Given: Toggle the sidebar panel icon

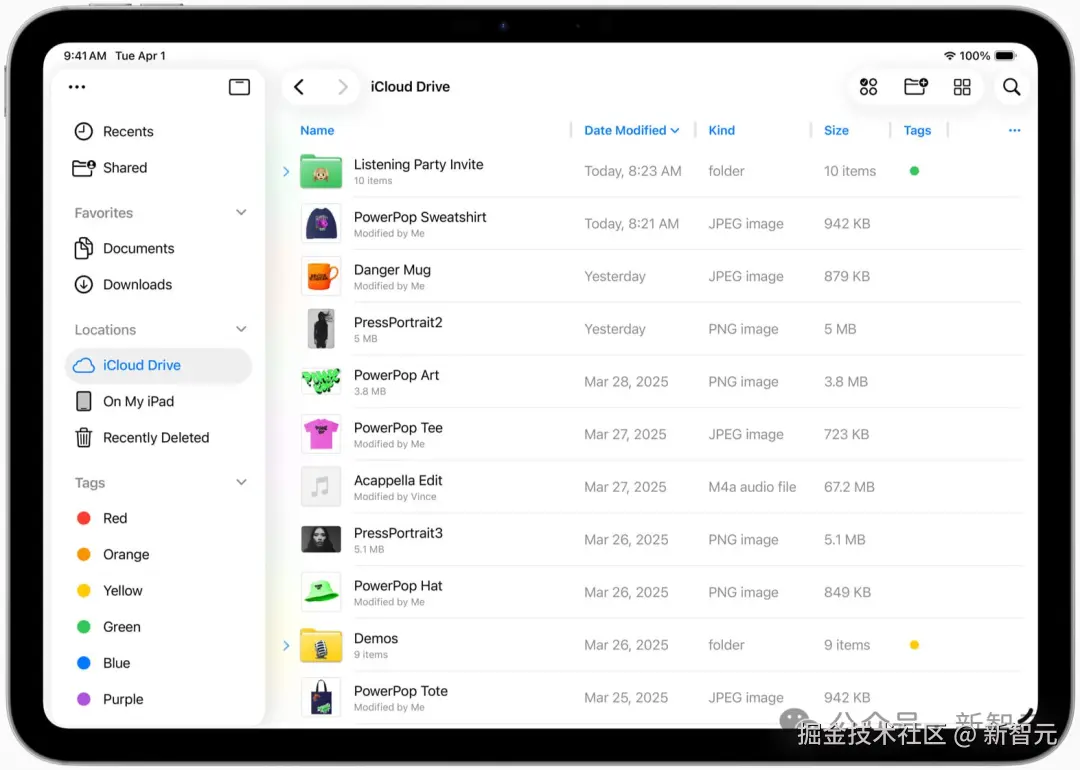Looking at the screenshot, I should click(239, 87).
